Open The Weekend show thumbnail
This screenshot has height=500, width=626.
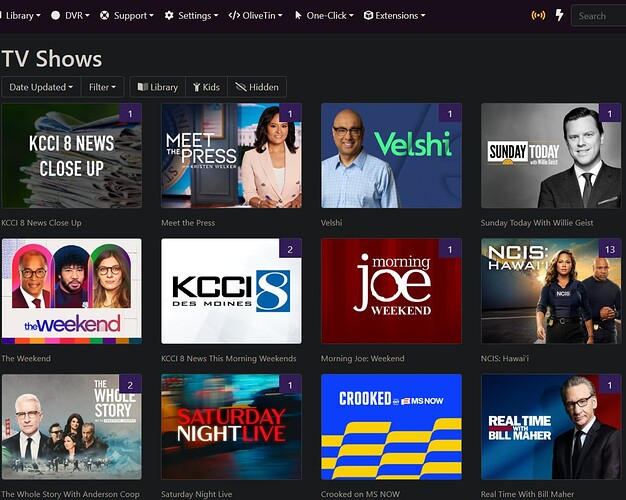(71, 291)
